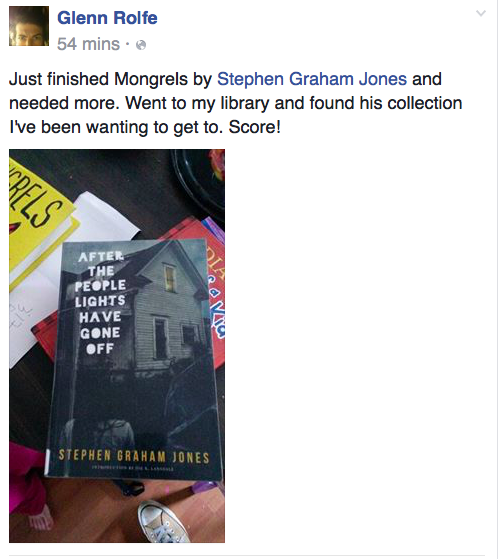Open Glenn Rolfe's profile picture
This screenshot has width=498, height=559.
click(29, 26)
